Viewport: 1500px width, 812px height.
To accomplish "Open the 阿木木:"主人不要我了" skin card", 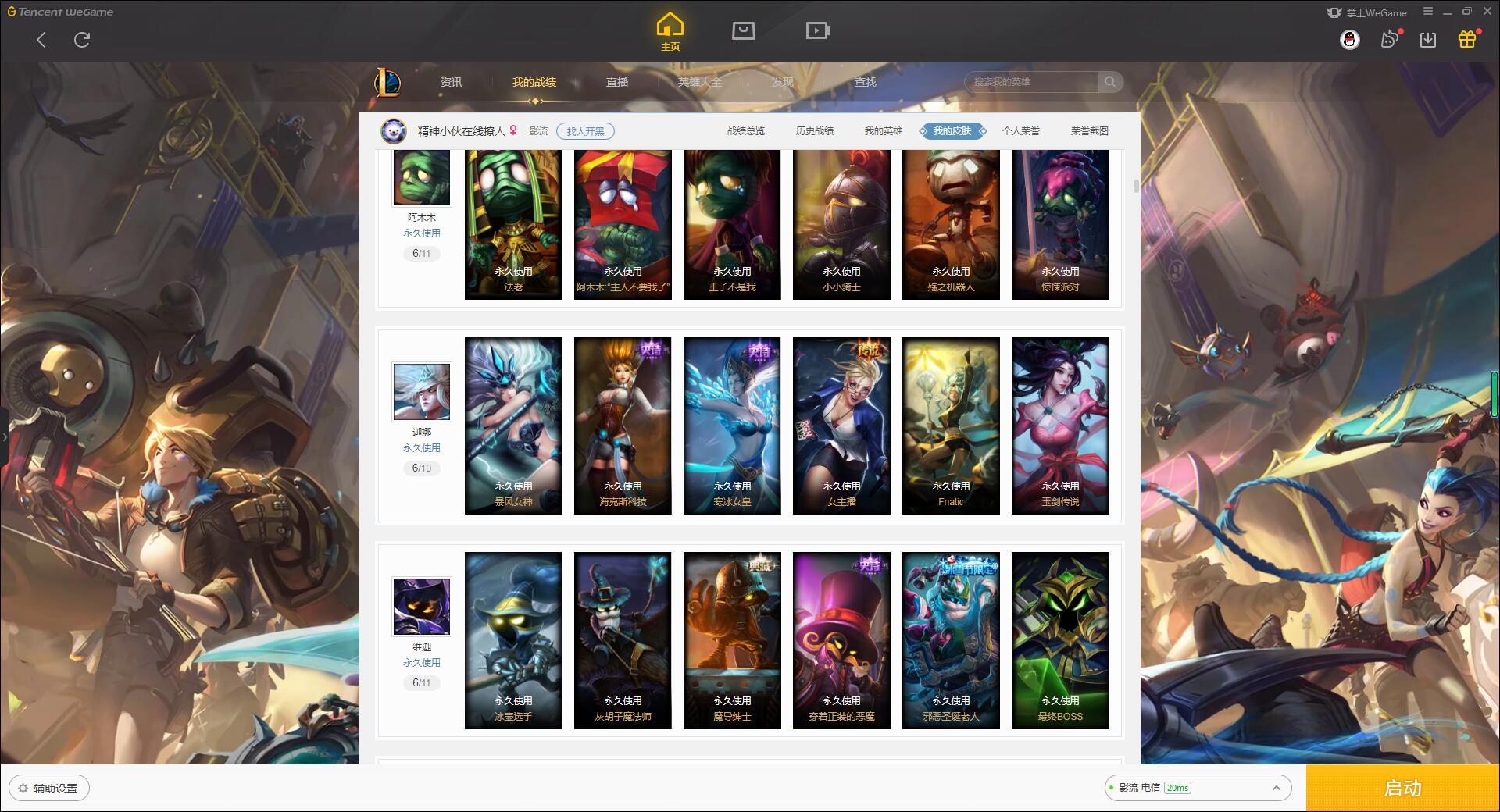I will click(623, 225).
